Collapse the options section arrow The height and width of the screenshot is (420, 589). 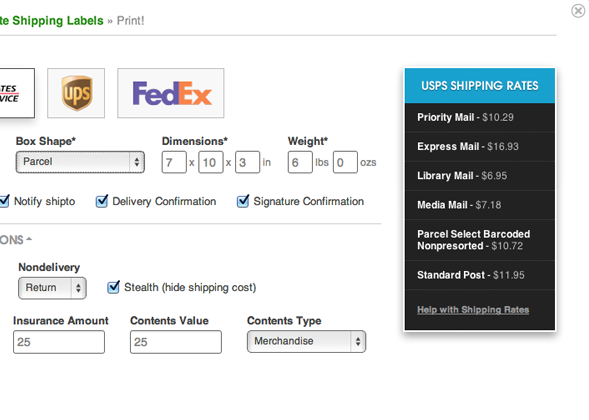point(29,239)
